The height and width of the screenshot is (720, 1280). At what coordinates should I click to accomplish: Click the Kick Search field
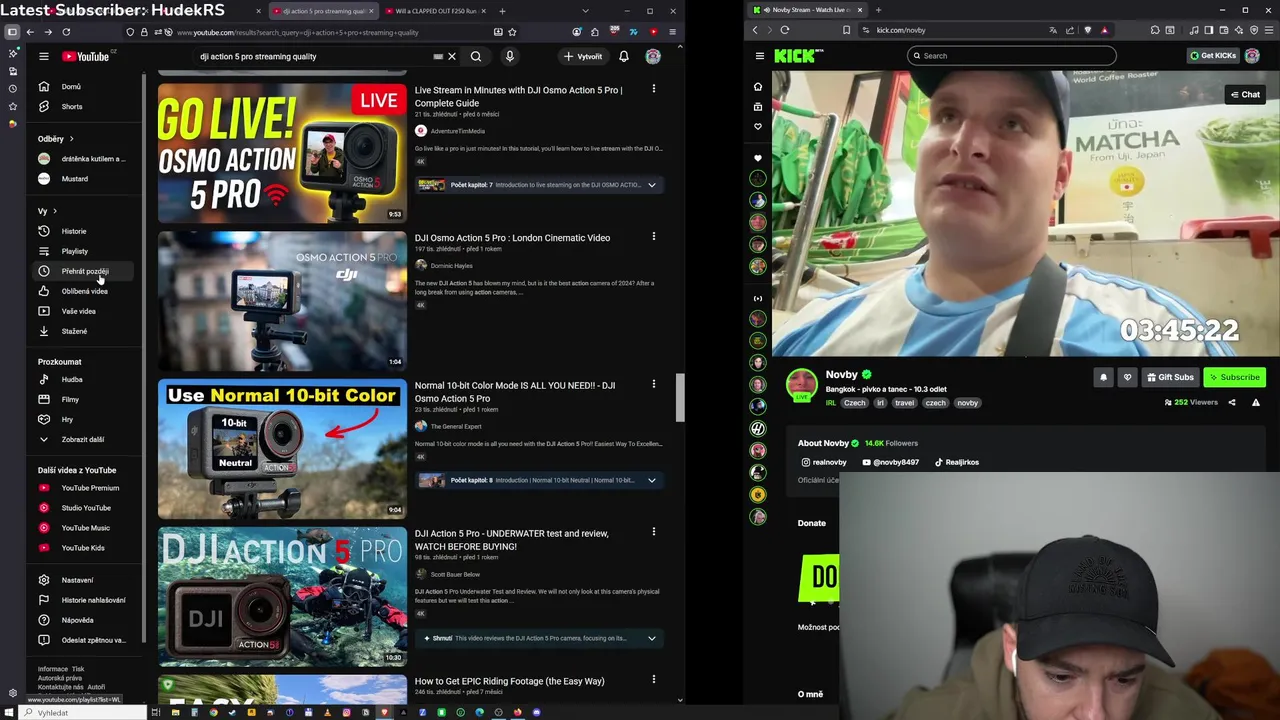(x=1011, y=56)
